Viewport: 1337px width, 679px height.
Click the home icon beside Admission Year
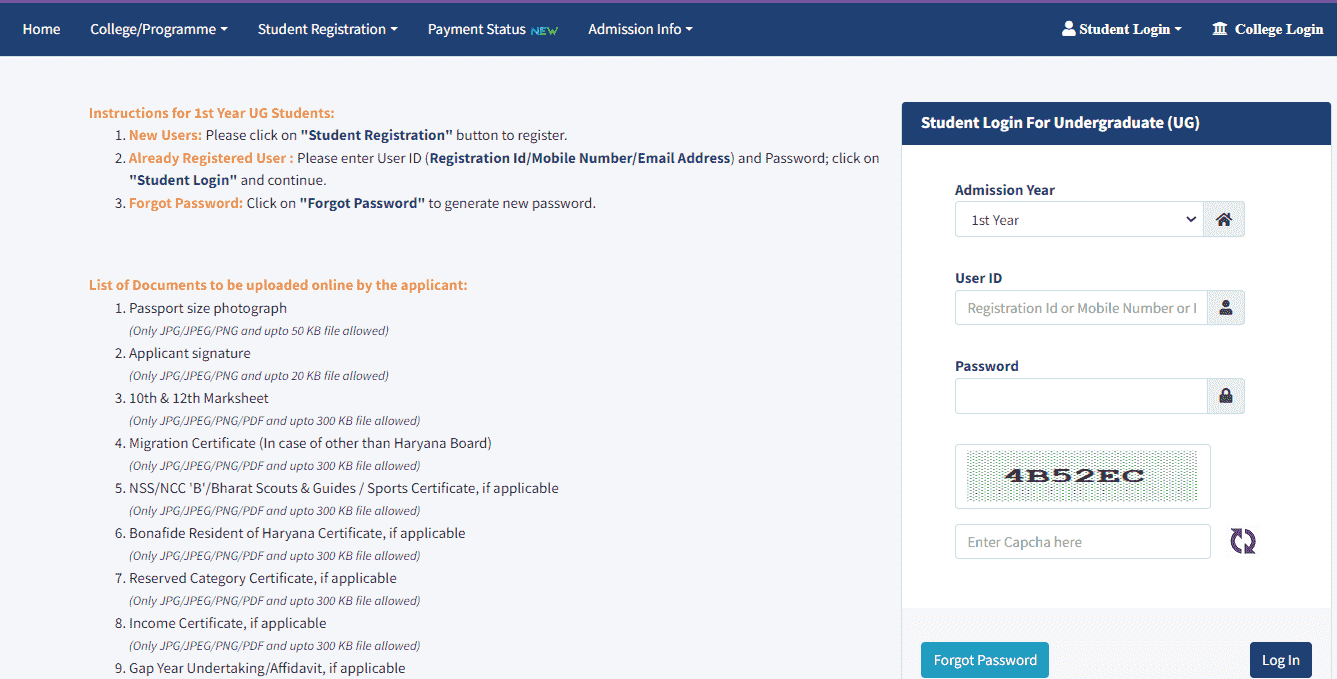pos(1225,220)
